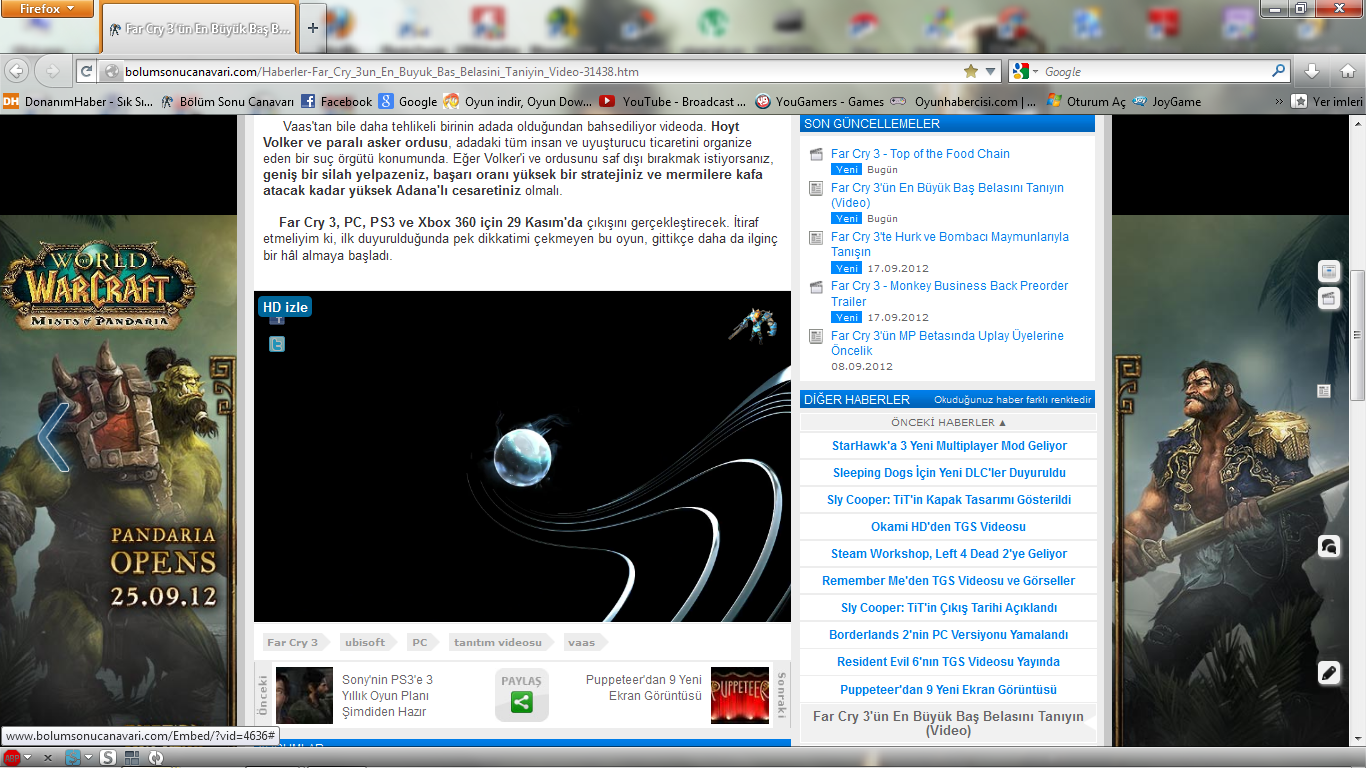The image size is (1366, 768).
Task: Open the Facebook bookmark
Action: 337,101
